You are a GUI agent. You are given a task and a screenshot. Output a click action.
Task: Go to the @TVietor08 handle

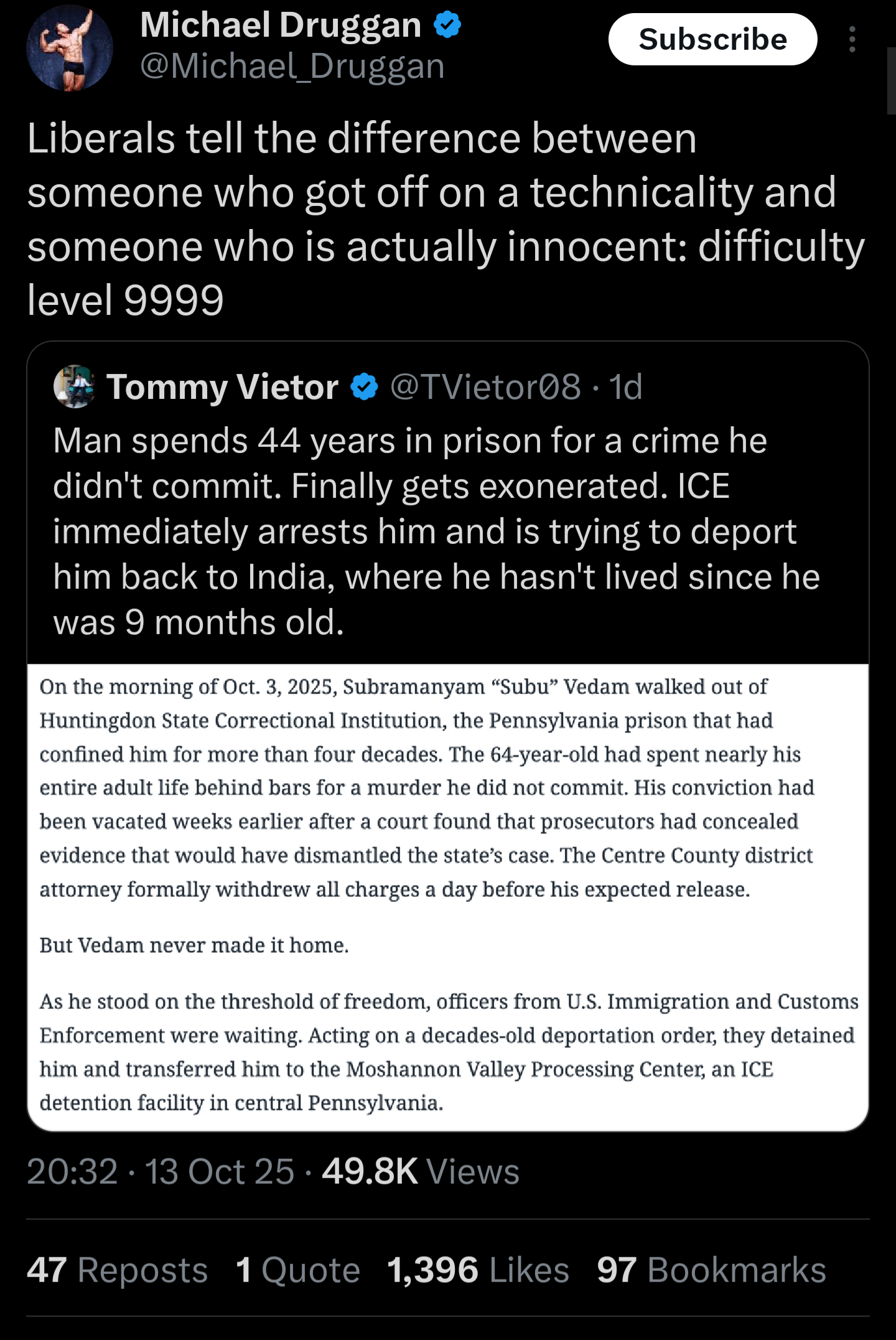pyautogui.click(x=485, y=387)
